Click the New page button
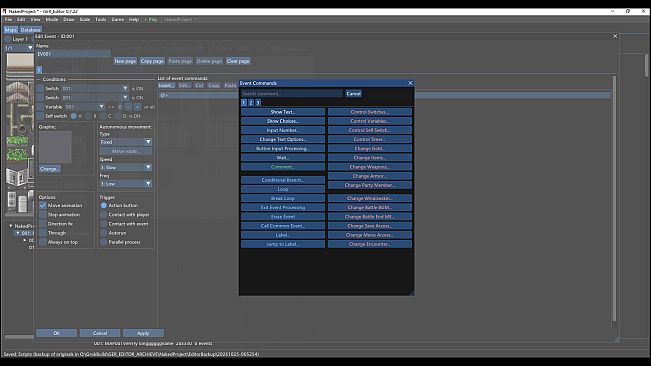The image size is (651, 366). click(x=125, y=61)
